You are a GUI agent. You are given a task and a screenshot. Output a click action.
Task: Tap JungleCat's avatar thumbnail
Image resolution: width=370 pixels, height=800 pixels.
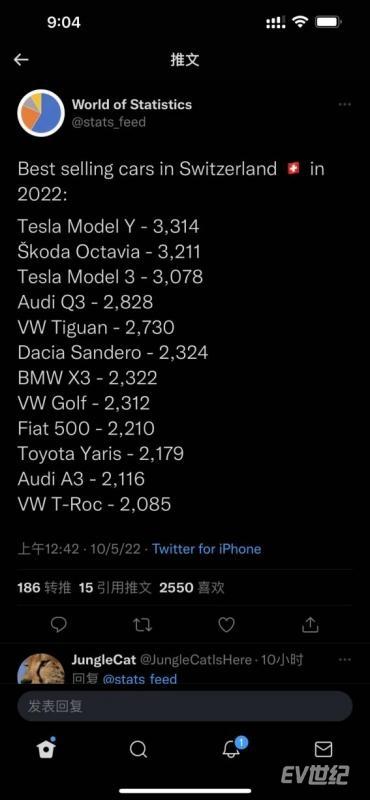(x=41, y=668)
